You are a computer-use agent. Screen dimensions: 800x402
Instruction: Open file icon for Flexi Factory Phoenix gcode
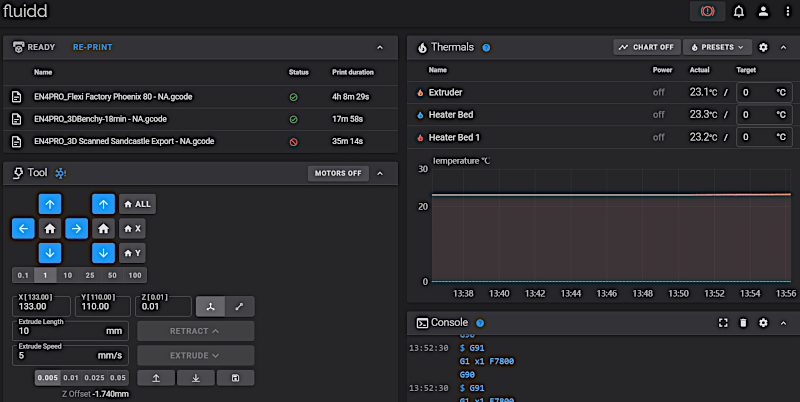tap(17, 96)
